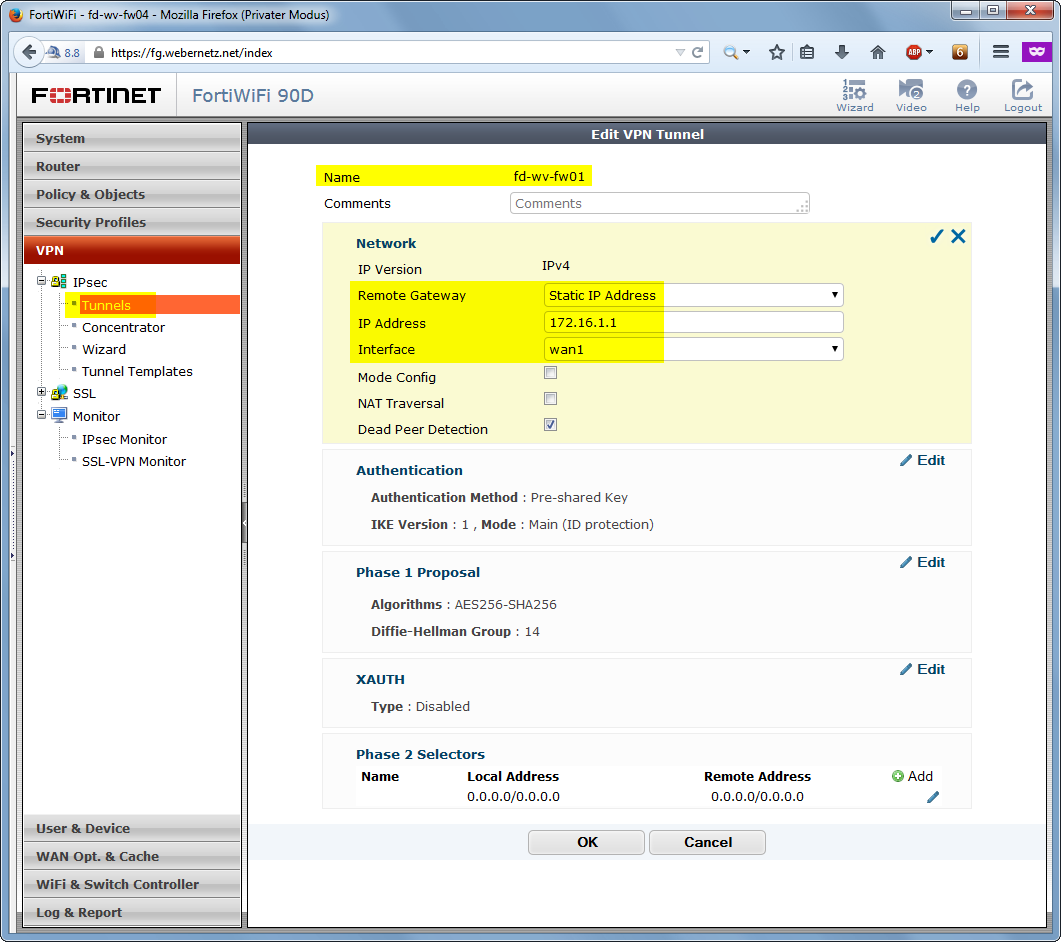Click the Logout icon
Screen dimensions: 1061x942
click(1022, 95)
